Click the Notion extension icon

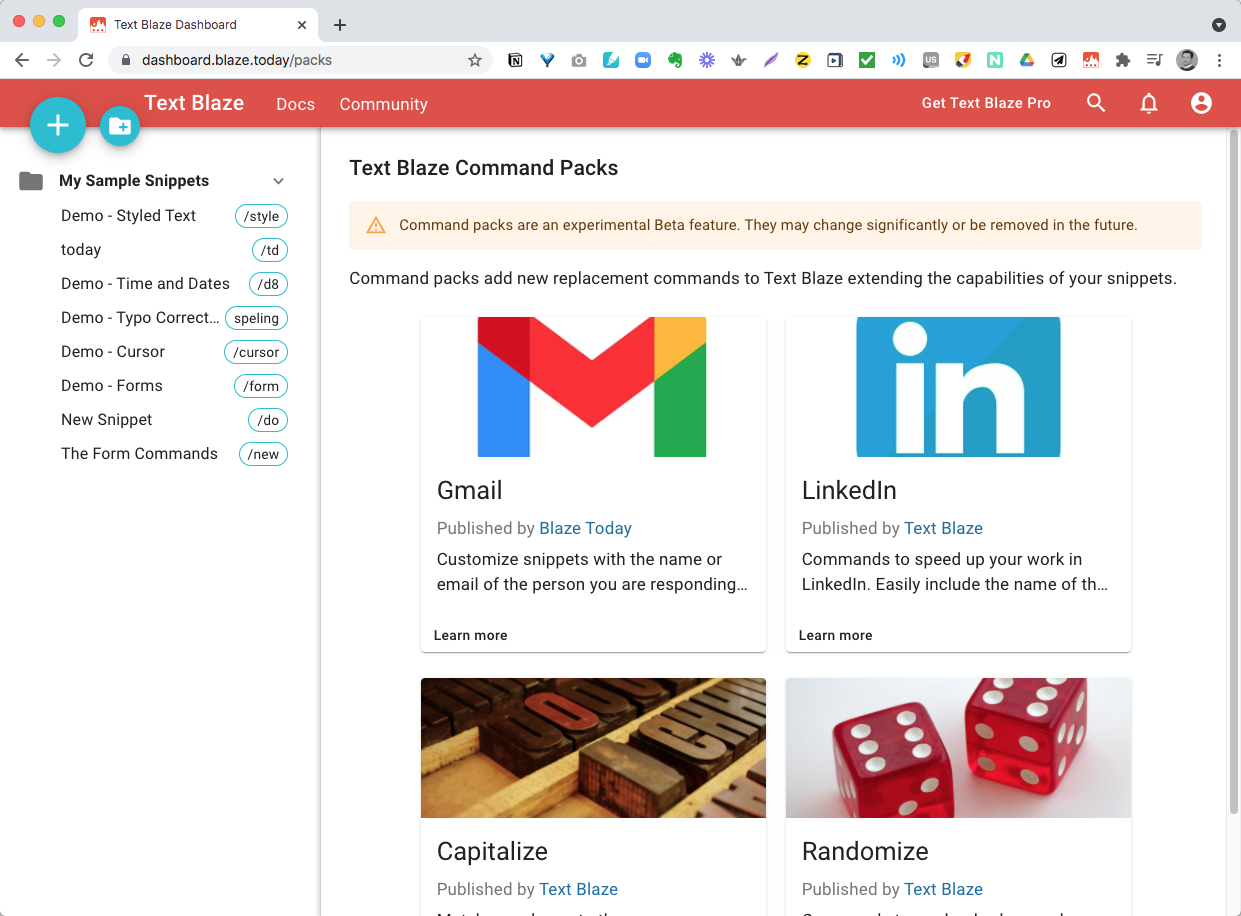pyautogui.click(x=515, y=60)
